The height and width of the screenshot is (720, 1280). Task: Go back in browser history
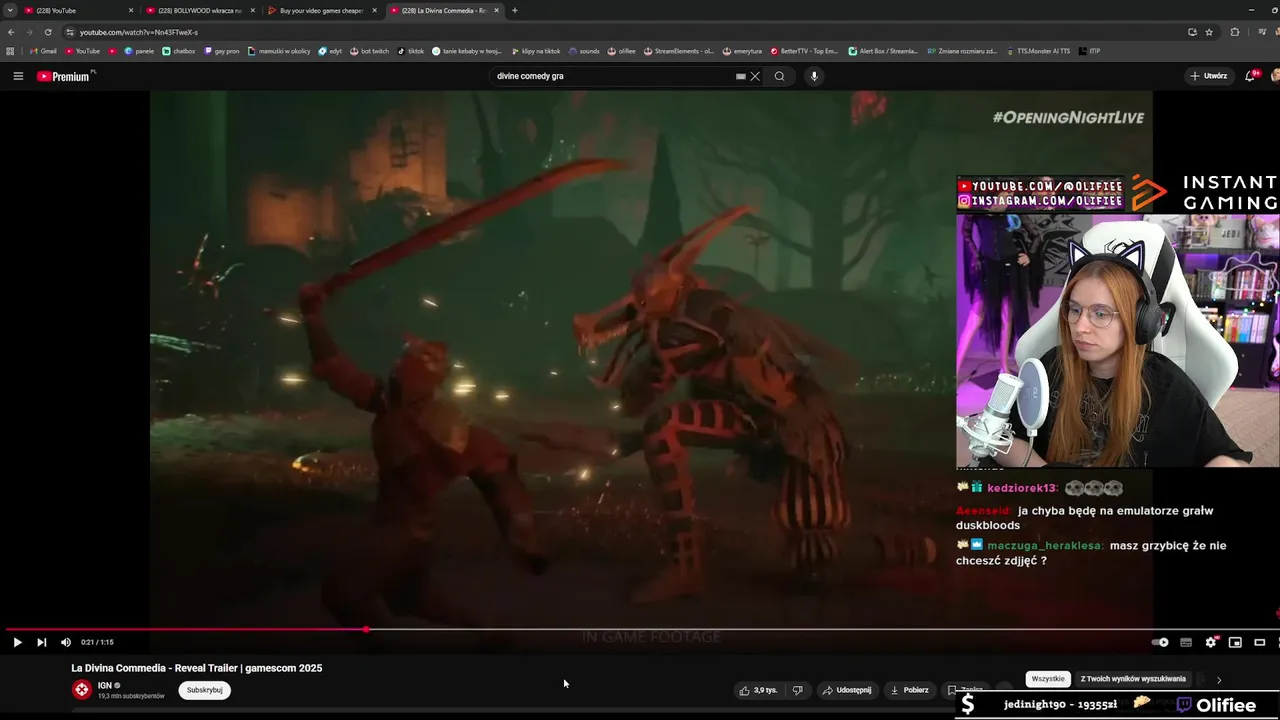click(x=11, y=32)
